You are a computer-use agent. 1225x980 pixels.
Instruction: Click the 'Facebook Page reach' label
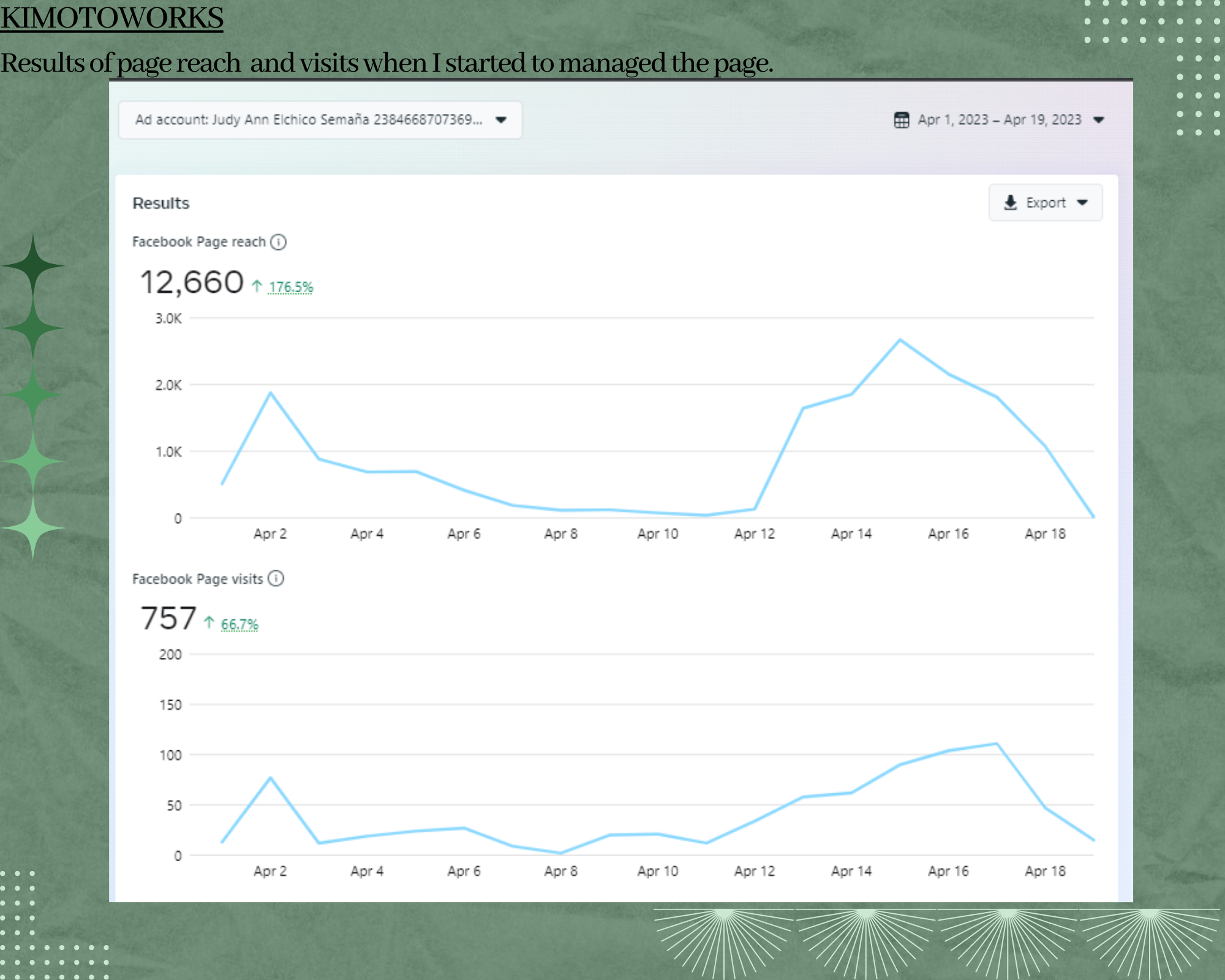(x=199, y=242)
